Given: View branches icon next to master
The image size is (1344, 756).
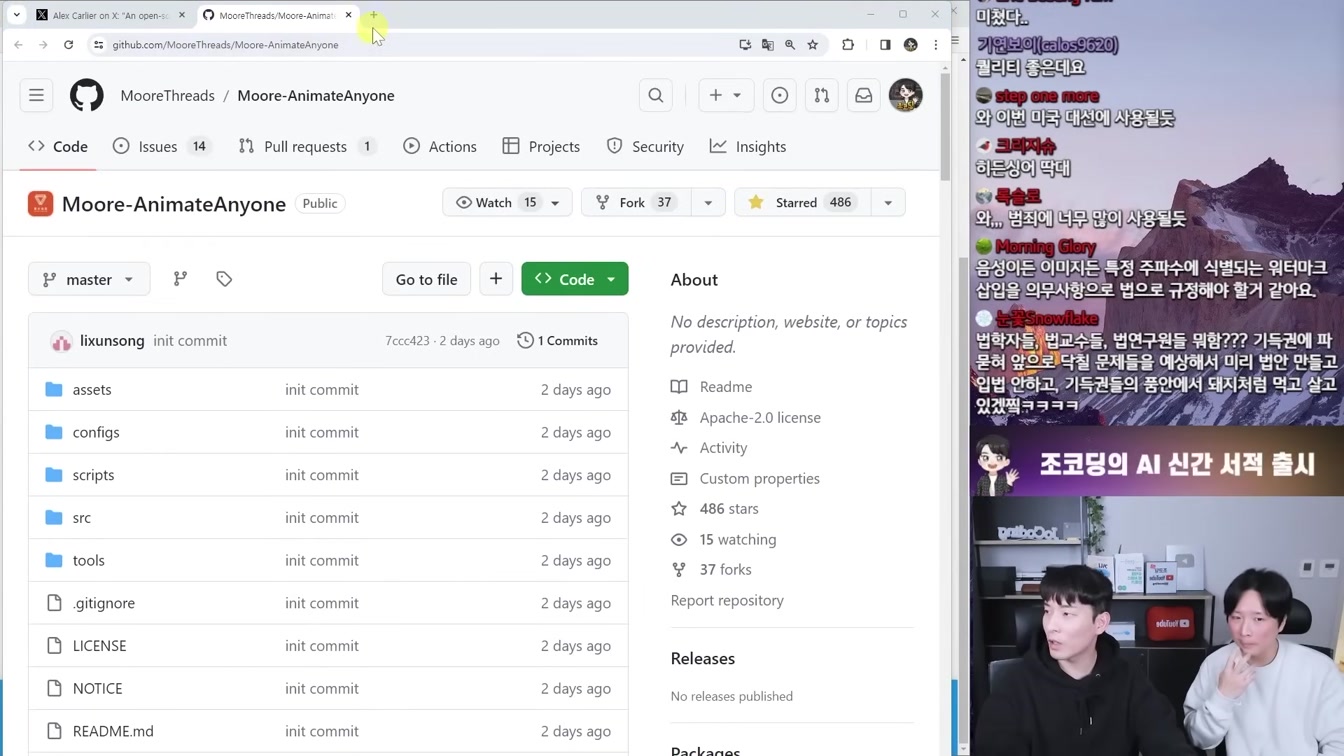Looking at the screenshot, I should (180, 279).
